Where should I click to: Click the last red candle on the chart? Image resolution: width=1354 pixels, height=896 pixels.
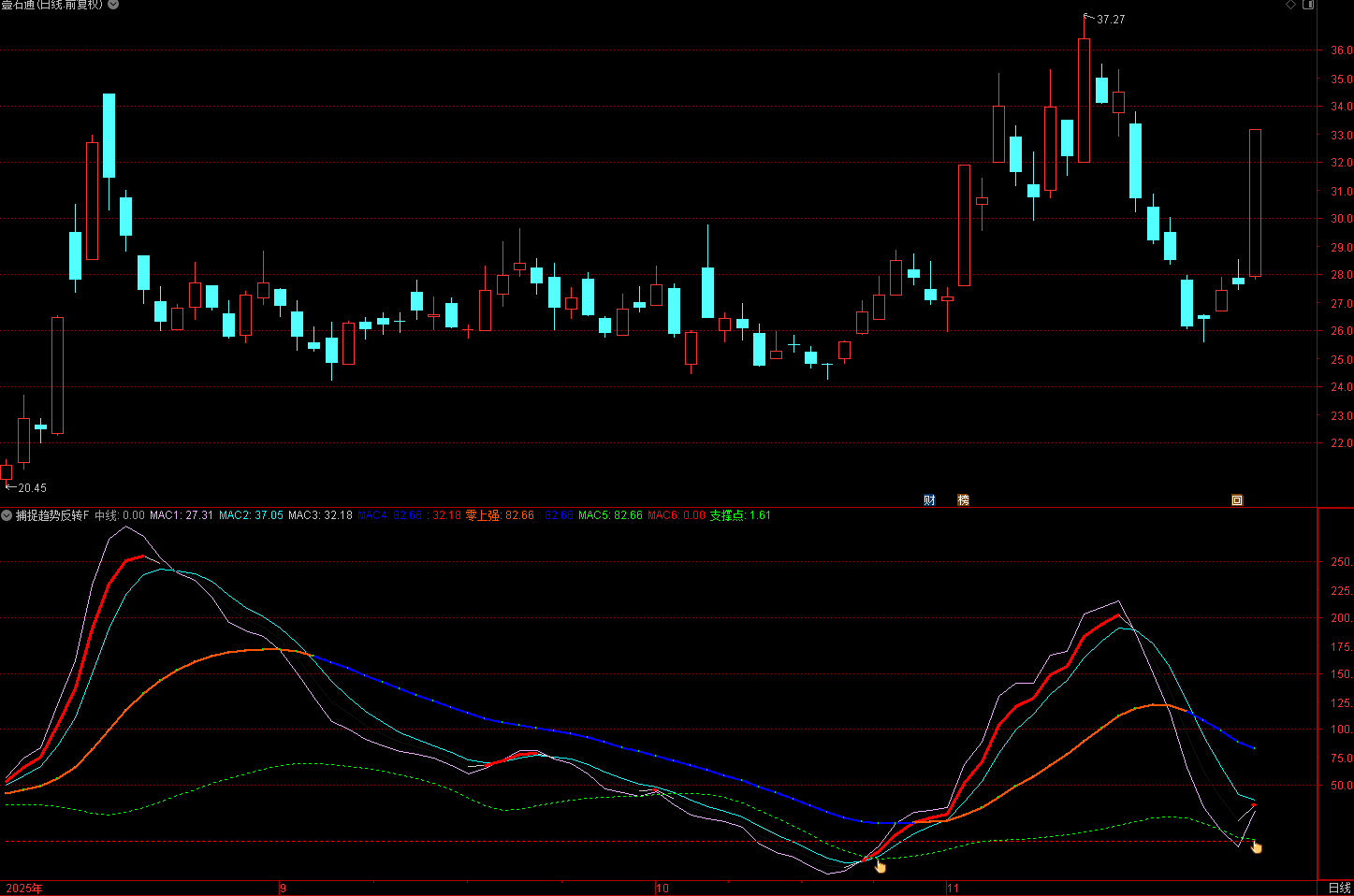[x=1255, y=203]
